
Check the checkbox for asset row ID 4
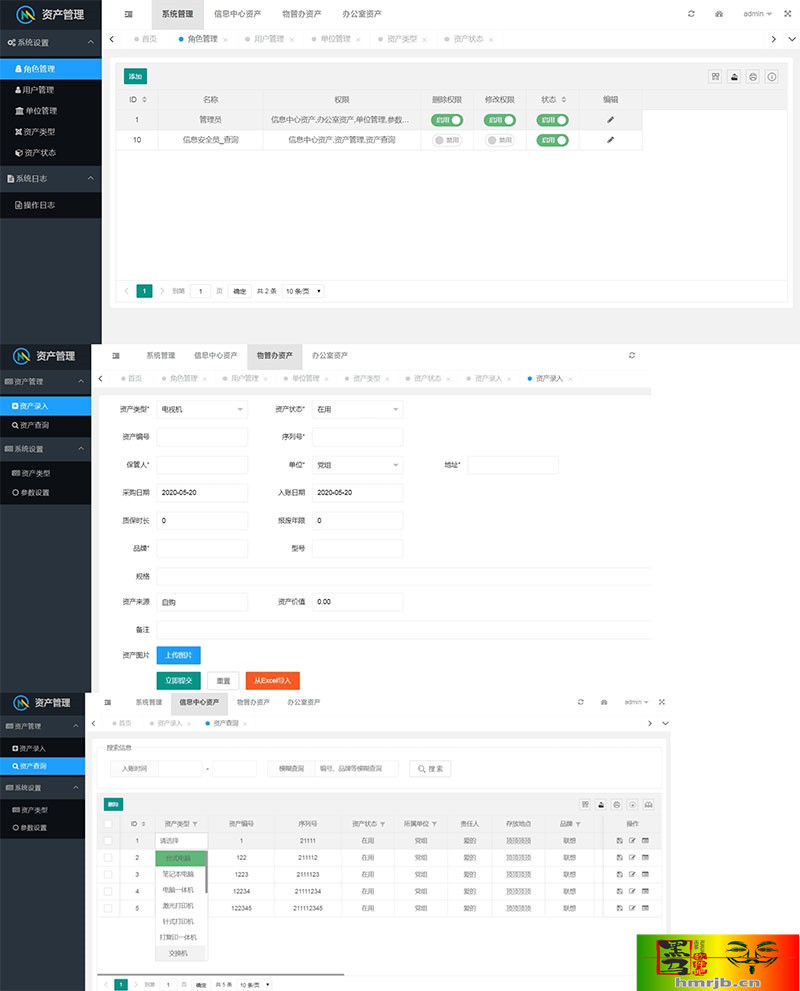[x=108, y=891]
